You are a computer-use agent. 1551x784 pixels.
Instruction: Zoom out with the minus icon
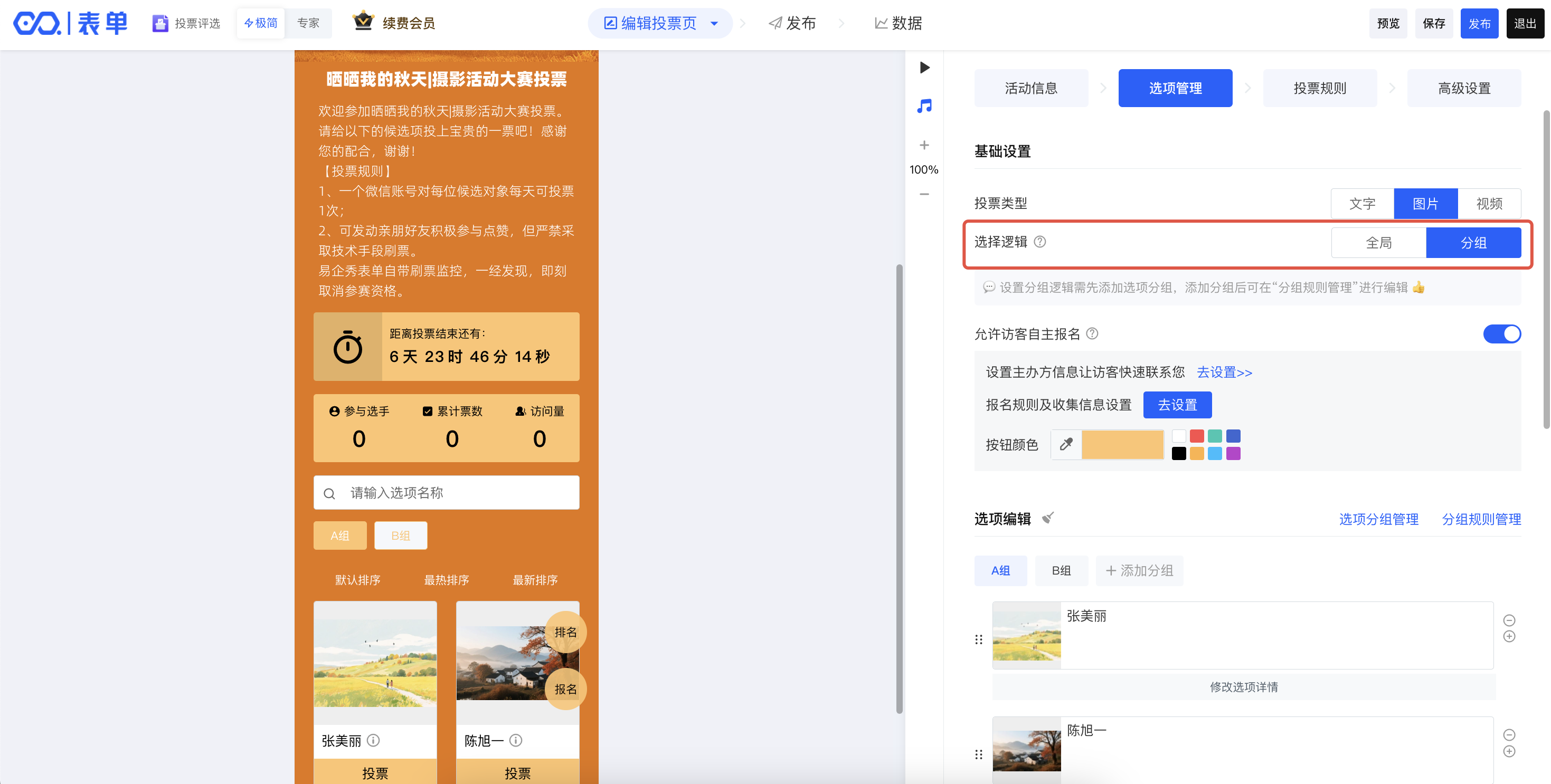coord(924,194)
